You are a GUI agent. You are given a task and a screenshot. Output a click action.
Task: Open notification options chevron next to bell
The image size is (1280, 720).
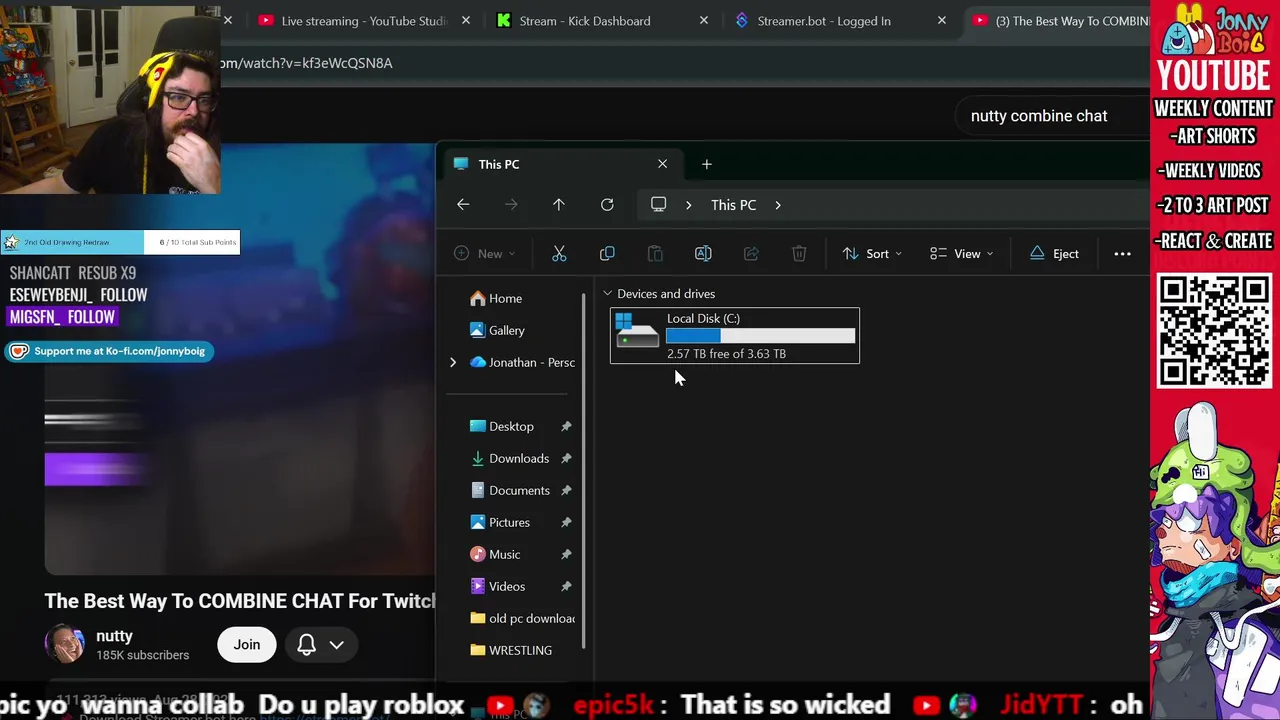337,645
